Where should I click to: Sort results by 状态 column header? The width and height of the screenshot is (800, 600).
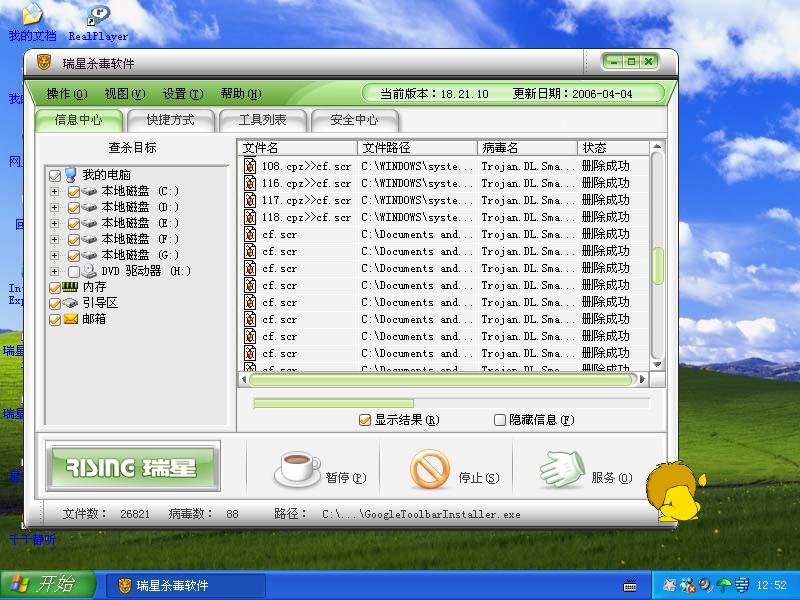point(613,148)
